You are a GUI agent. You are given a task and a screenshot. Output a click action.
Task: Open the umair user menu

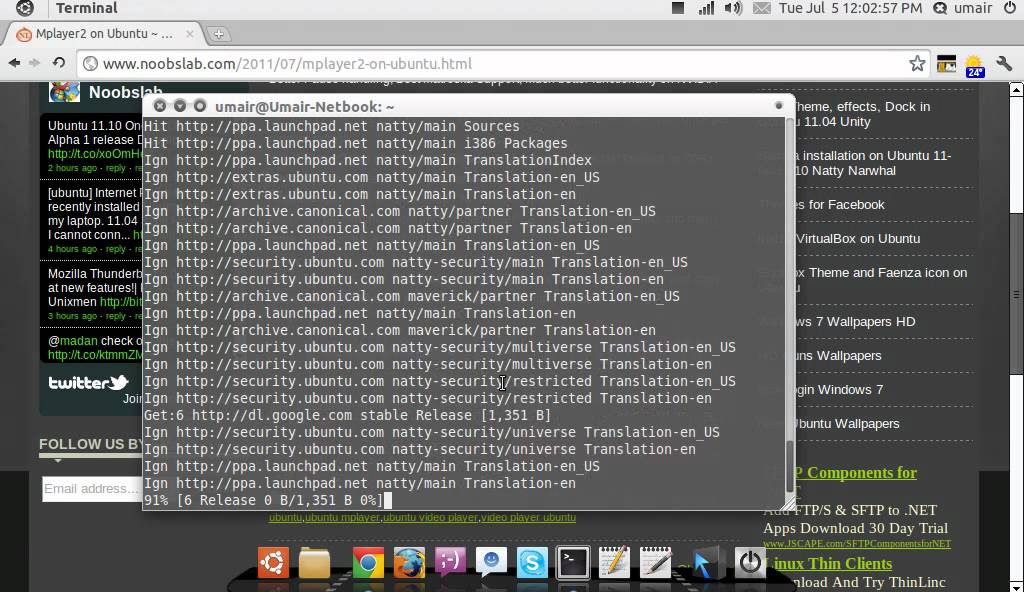[963, 8]
